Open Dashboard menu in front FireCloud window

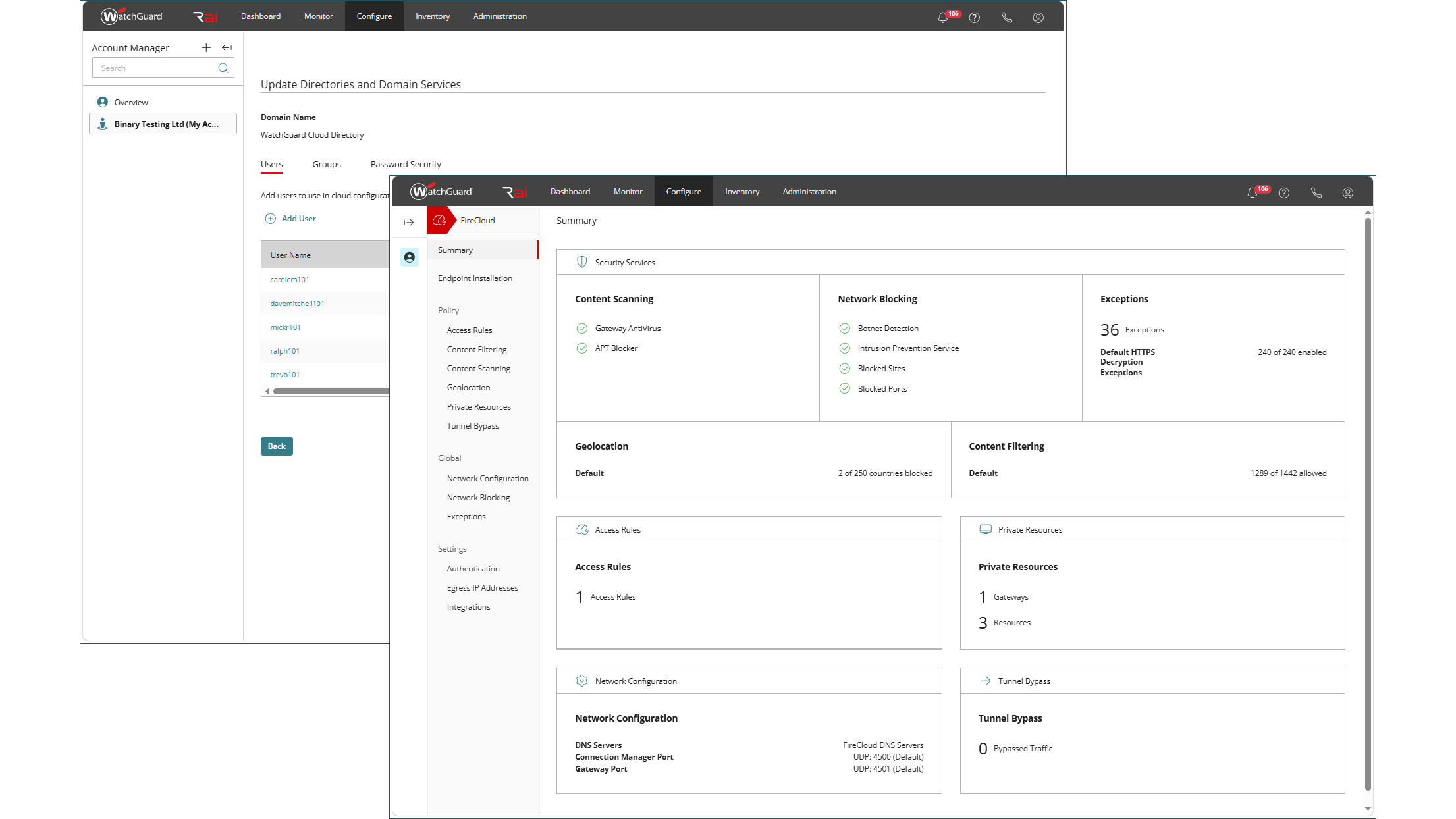click(570, 192)
